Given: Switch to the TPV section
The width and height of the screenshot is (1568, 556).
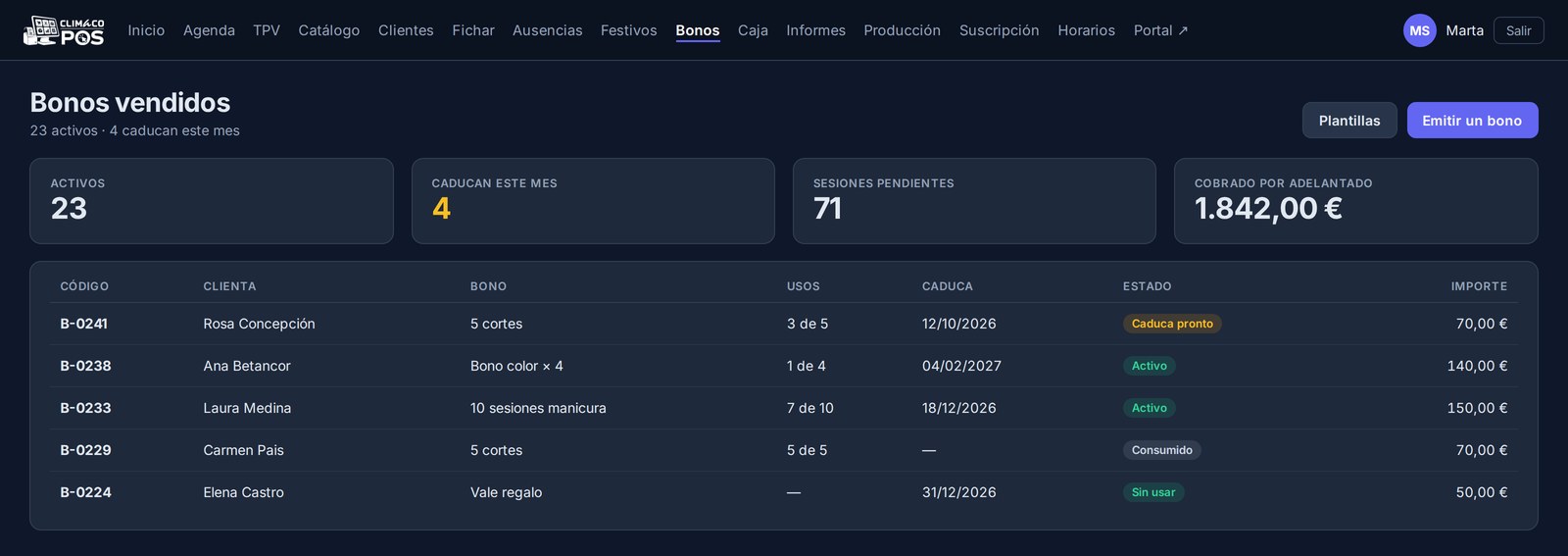Looking at the screenshot, I should click(x=267, y=30).
